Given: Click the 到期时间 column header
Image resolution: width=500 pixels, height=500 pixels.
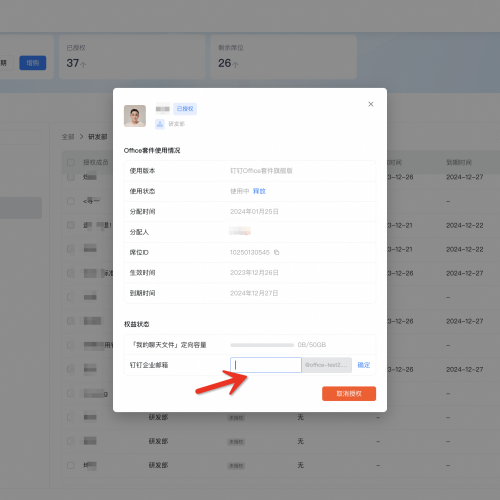Looking at the screenshot, I should tap(459, 162).
